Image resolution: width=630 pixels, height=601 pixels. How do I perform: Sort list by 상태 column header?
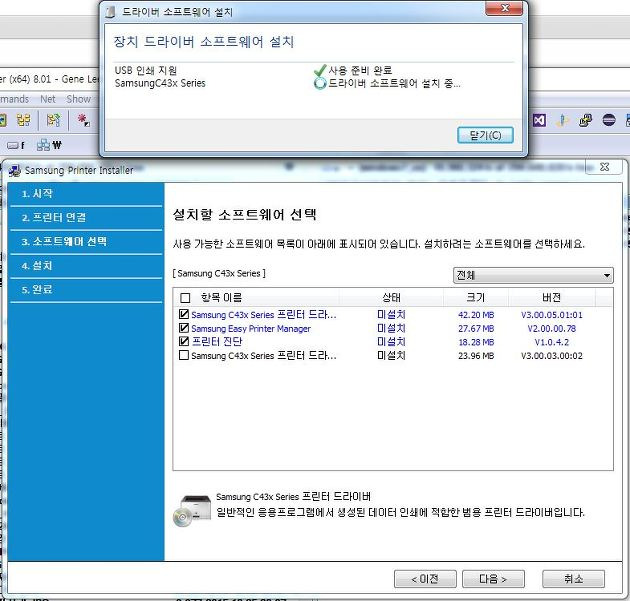(x=391, y=298)
